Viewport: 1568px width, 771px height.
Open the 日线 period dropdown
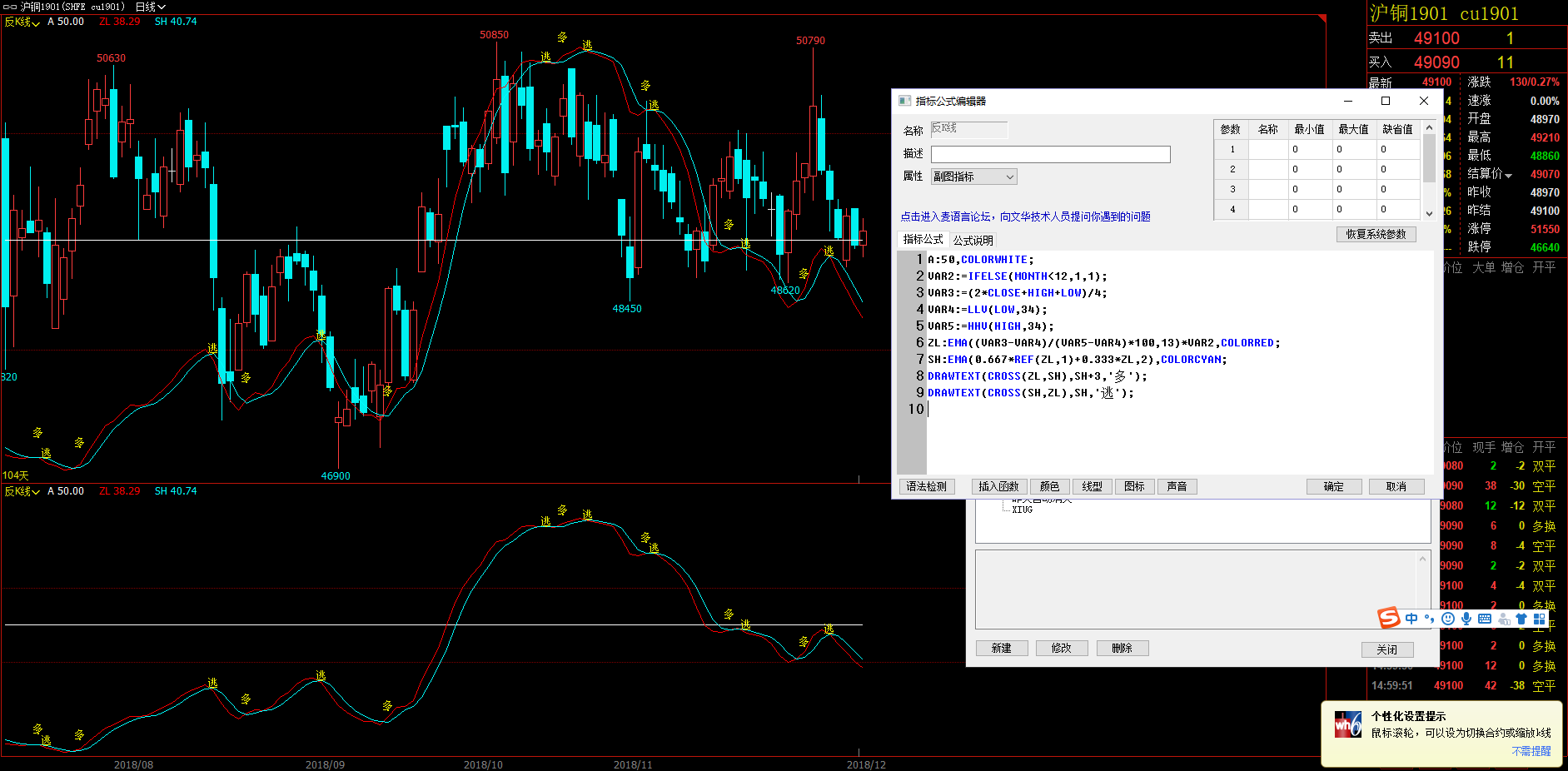point(151,7)
